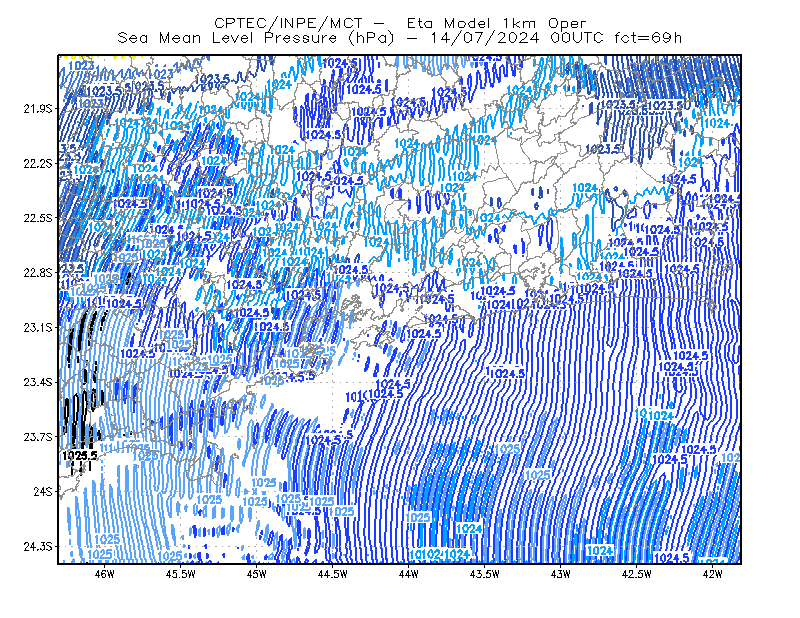Screen dimensions: 800x618
Task: Click the CPTEC/INPE/MCT title text
Action: click(x=288, y=23)
